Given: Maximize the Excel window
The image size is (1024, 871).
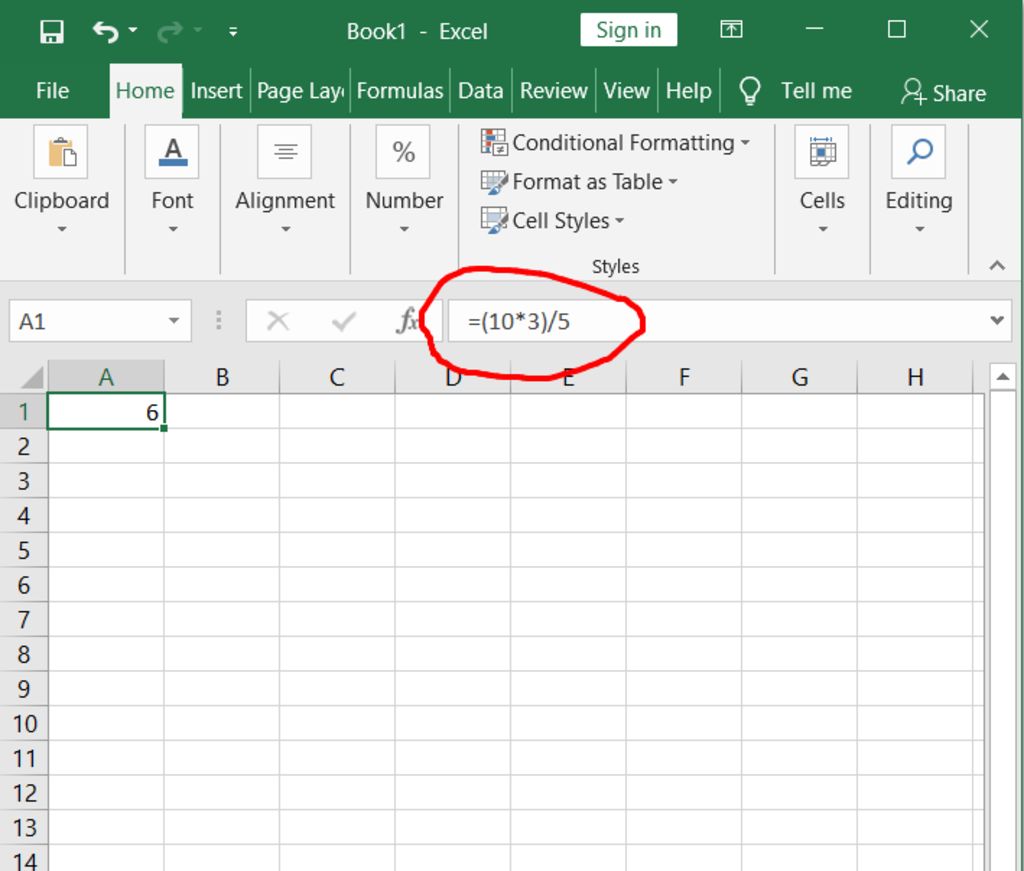Looking at the screenshot, I should pyautogui.click(x=897, y=29).
